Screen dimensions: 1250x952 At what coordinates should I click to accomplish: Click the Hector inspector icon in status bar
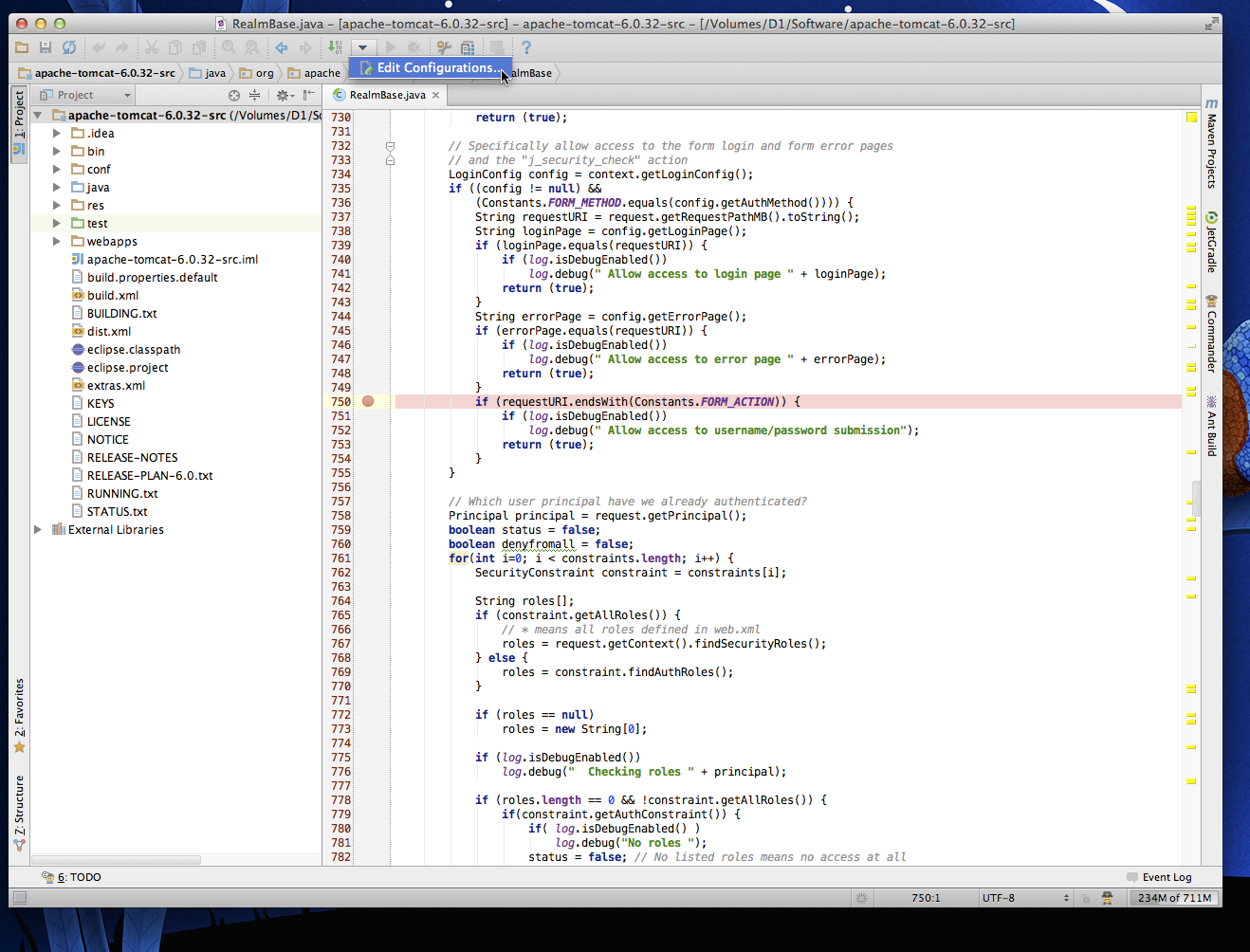pos(1107,898)
